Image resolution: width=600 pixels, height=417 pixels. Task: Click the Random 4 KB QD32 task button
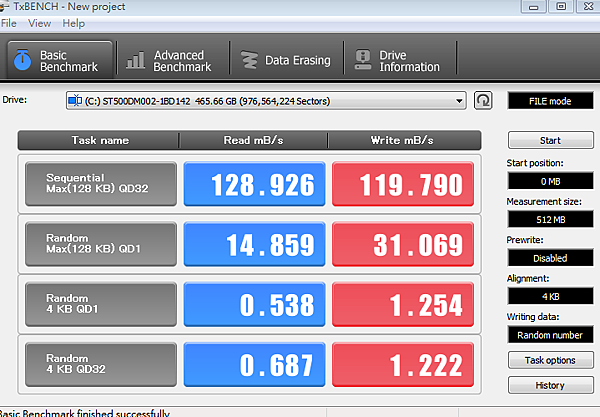pos(101,364)
